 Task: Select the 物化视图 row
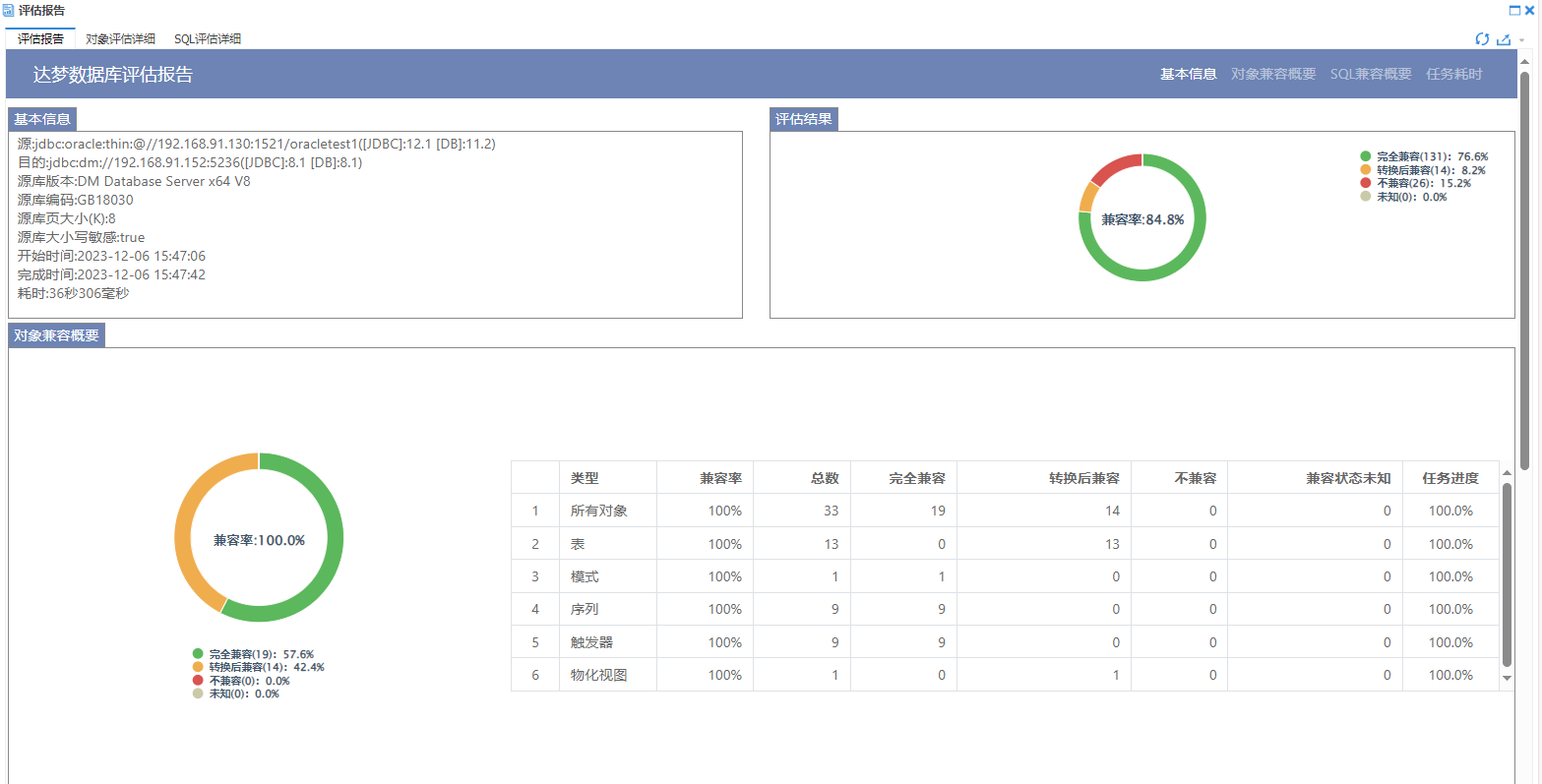tap(1005, 675)
